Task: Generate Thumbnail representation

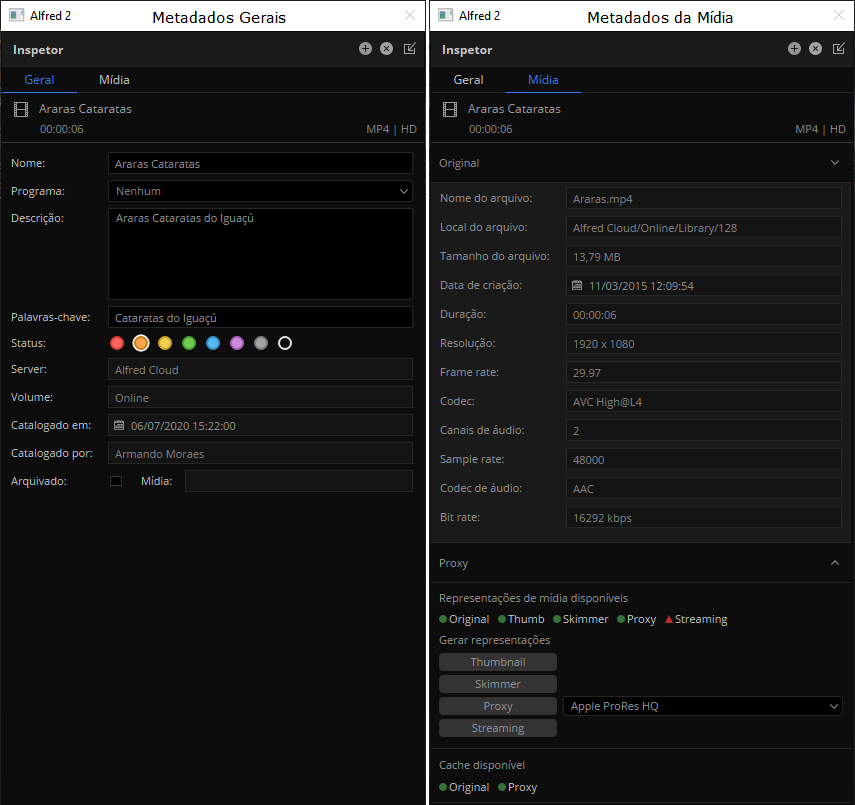Action: pos(498,662)
